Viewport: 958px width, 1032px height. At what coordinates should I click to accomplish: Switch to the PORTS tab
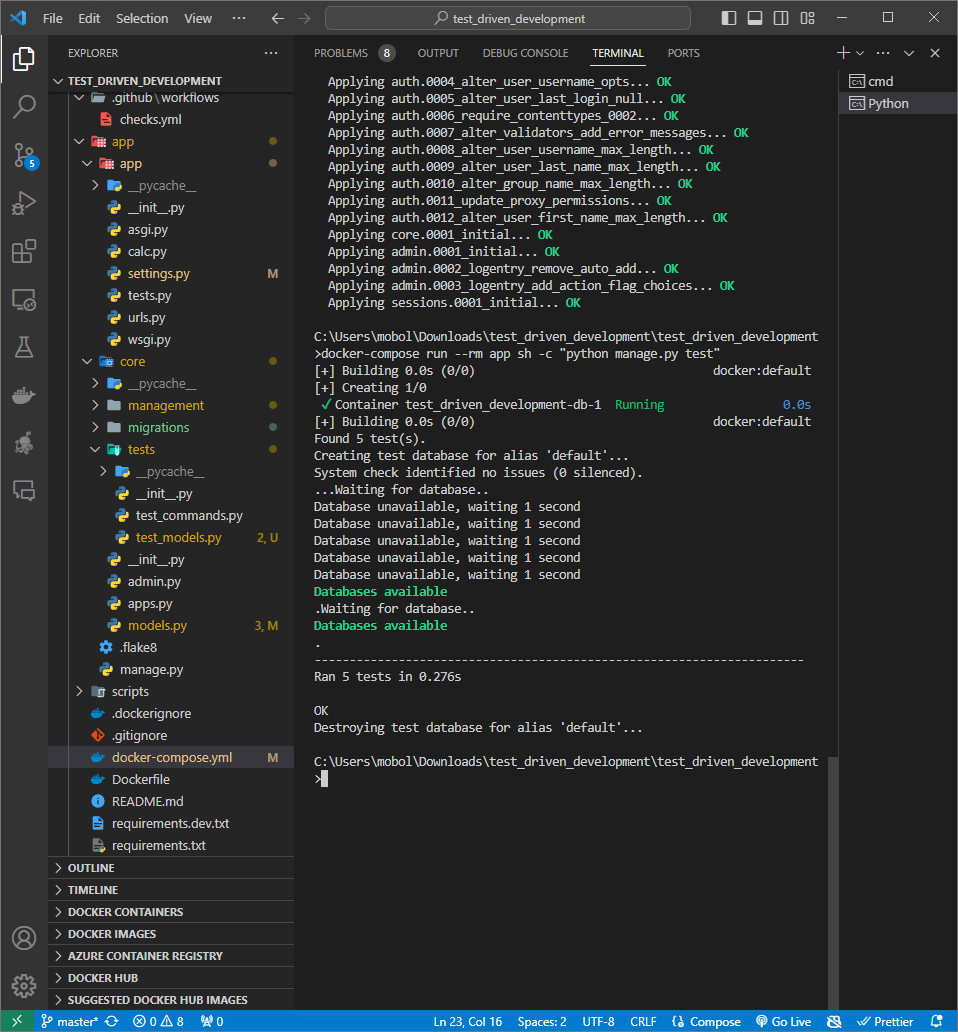(684, 53)
